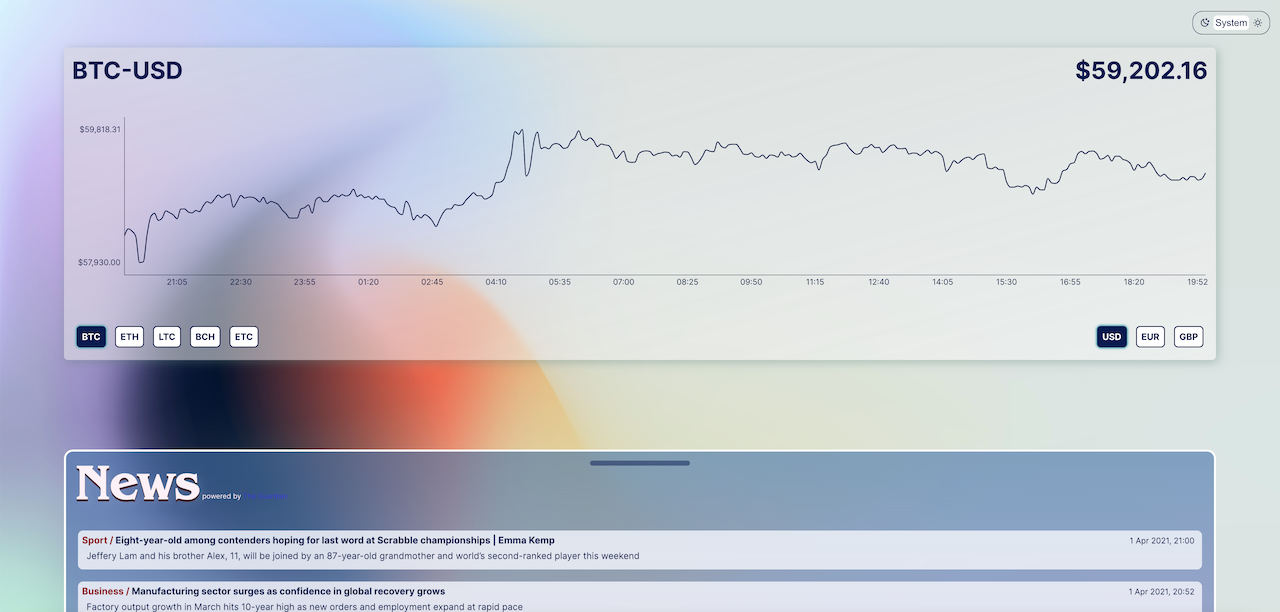Switch to dark theme via moon icon

pyautogui.click(x=1205, y=23)
